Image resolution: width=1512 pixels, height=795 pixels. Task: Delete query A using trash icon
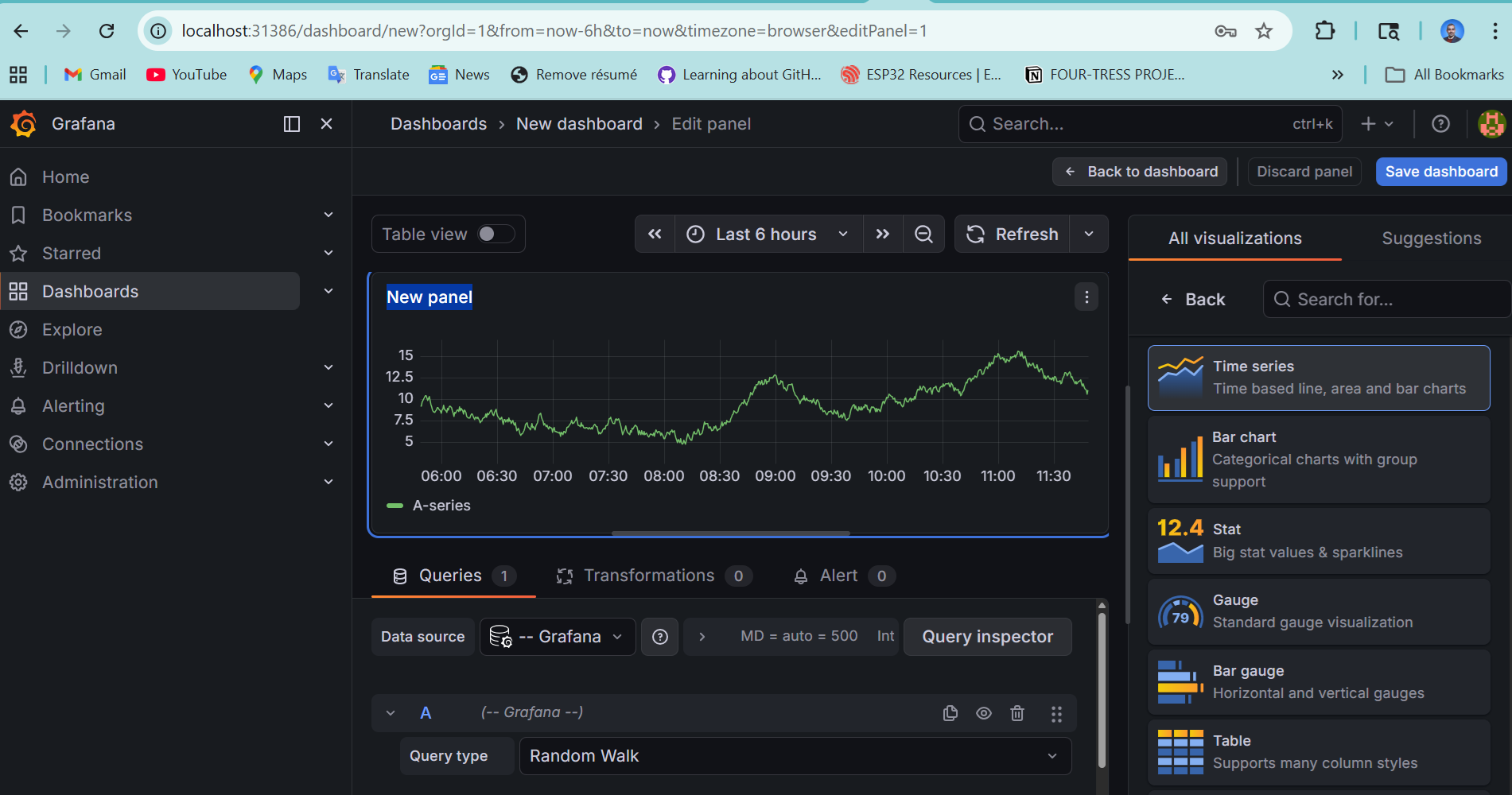pos(1017,713)
